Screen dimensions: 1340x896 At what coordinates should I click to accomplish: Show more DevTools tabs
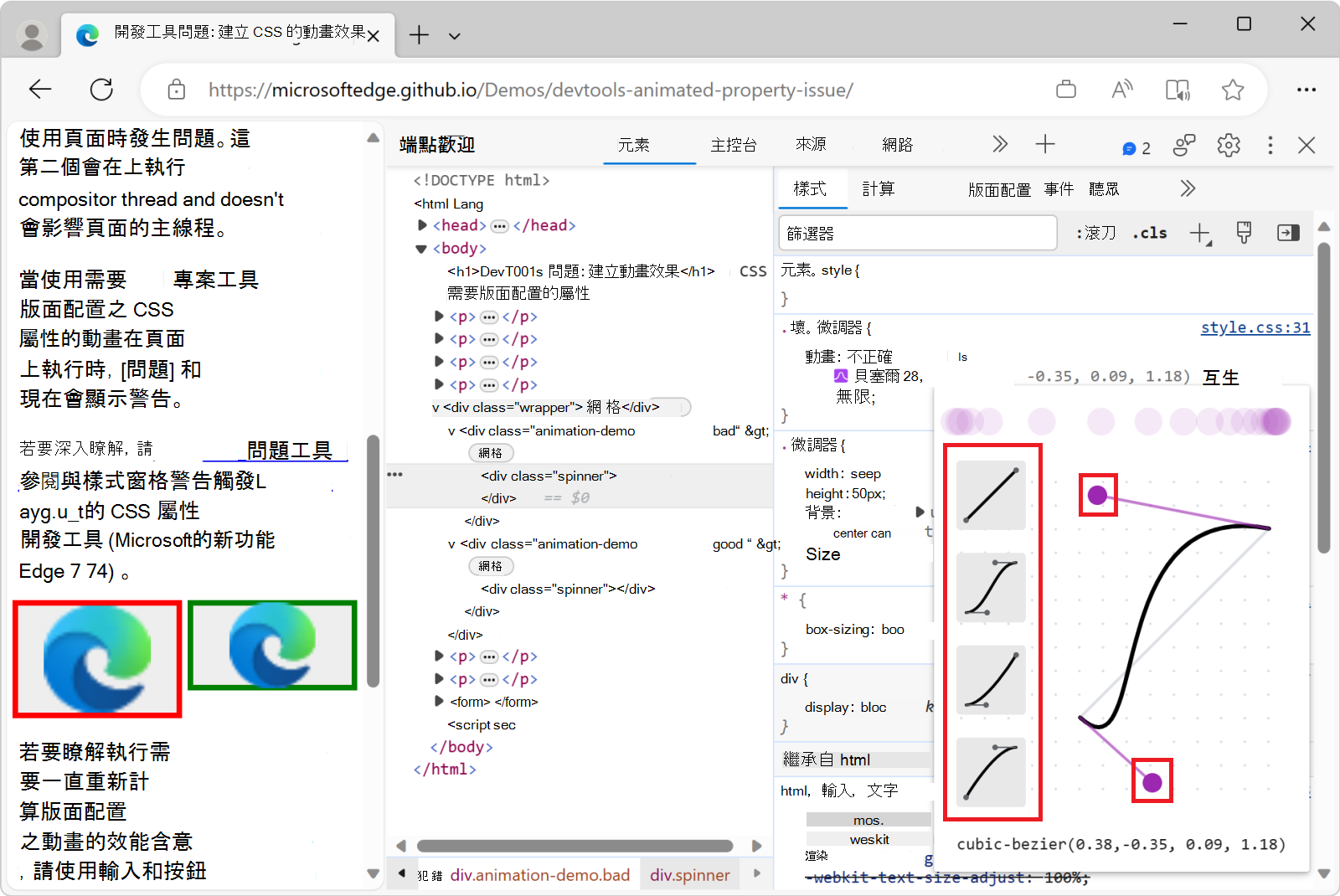click(1000, 145)
